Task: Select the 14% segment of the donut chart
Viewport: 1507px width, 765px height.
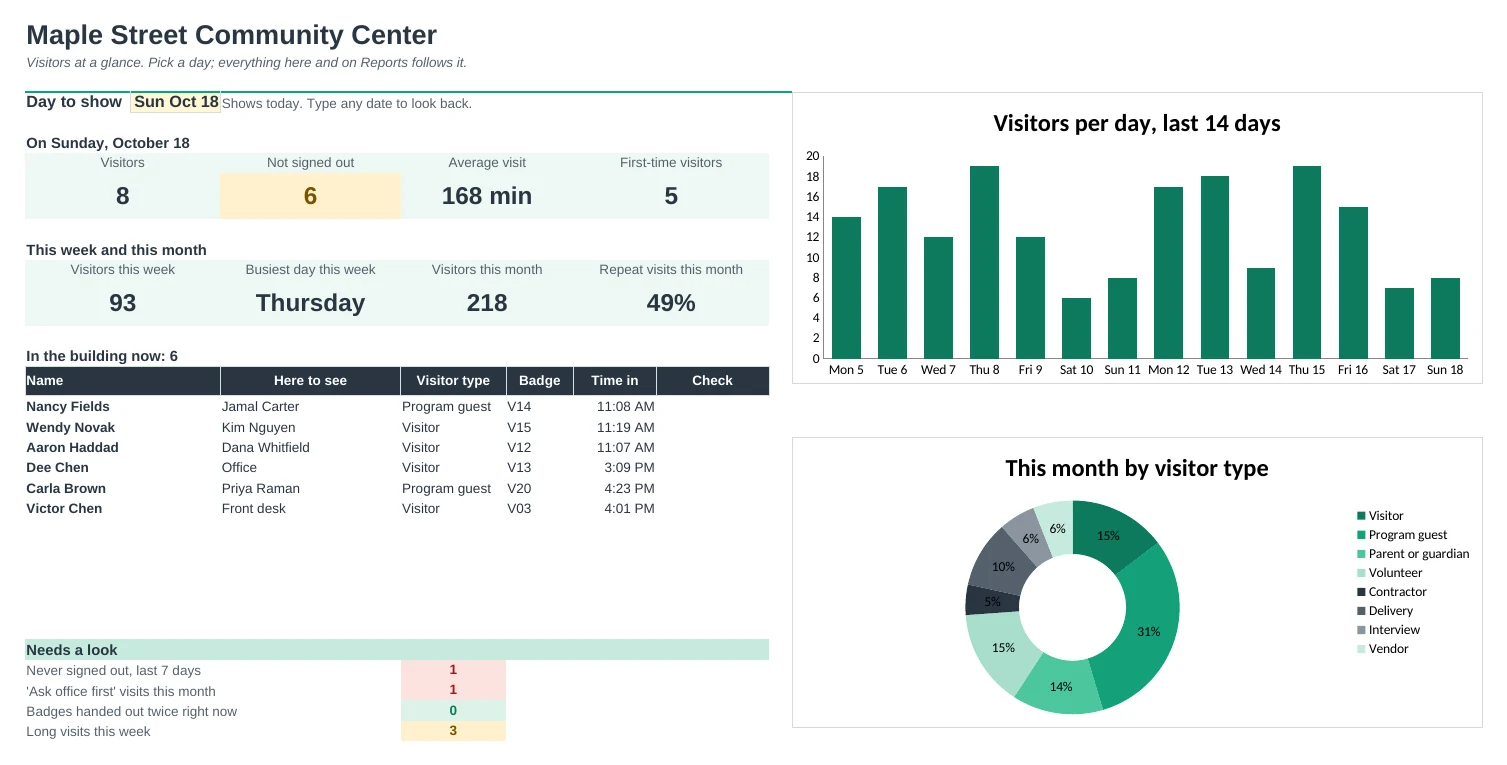Action: tap(1060, 686)
